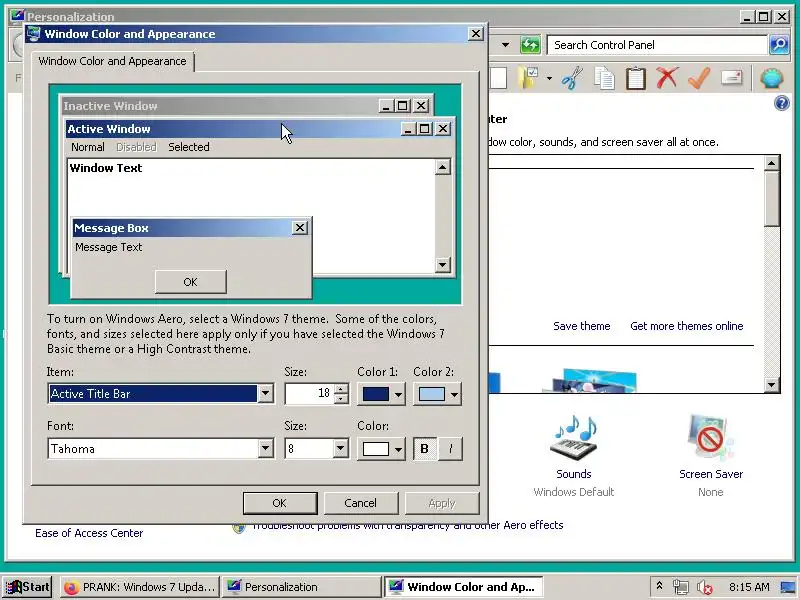Screen dimensions: 800x600
Task: Click the preview window scroll down arrow
Action: coord(442,264)
